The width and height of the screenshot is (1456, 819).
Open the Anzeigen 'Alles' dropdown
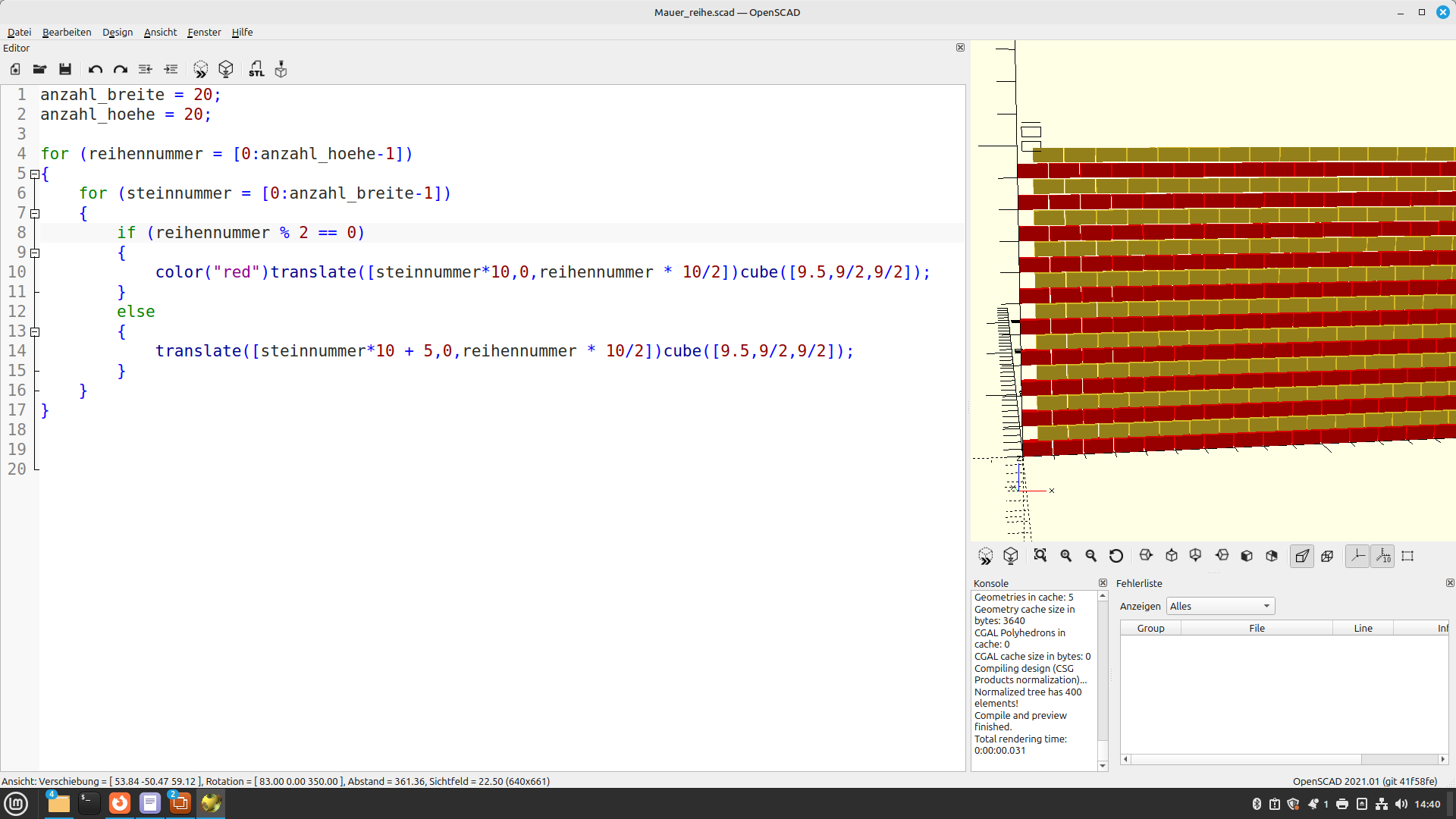point(1220,606)
